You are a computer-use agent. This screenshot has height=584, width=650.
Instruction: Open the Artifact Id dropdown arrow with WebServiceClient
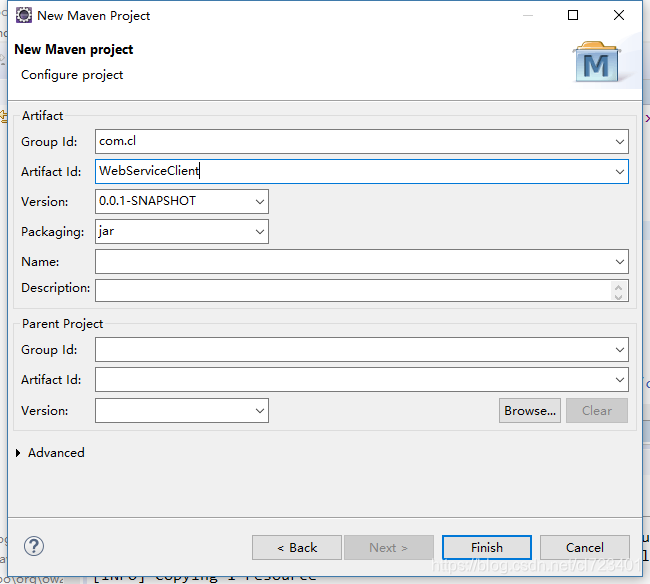[620, 172]
